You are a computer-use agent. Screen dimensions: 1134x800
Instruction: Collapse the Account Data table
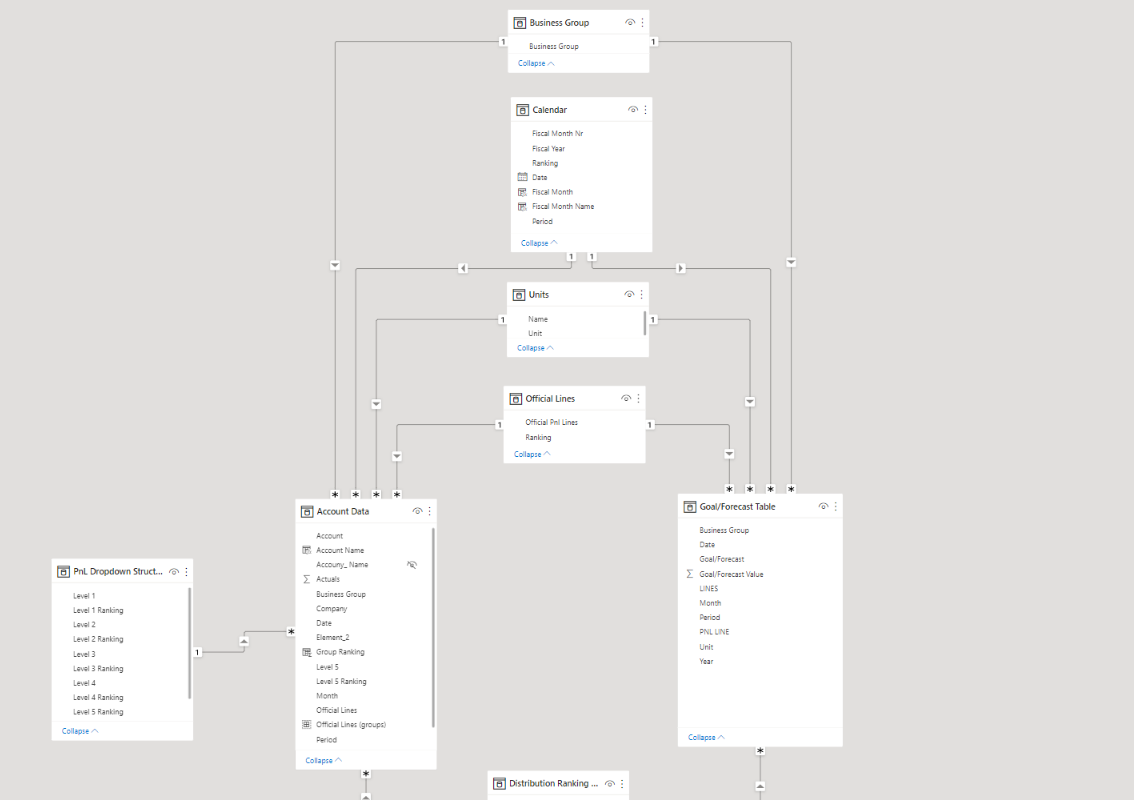pos(324,760)
